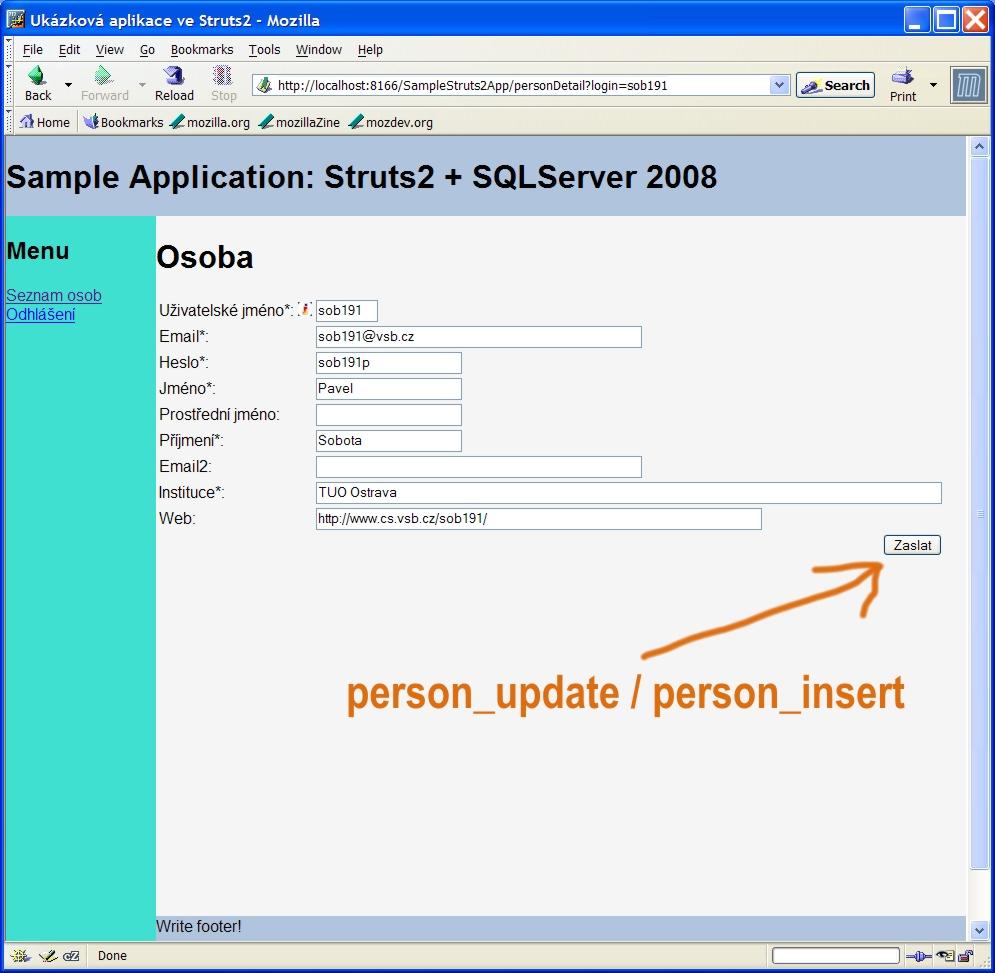995x973 pixels.
Task: Open the Bookmarks folder on personal toolbar
Action: pos(123,122)
